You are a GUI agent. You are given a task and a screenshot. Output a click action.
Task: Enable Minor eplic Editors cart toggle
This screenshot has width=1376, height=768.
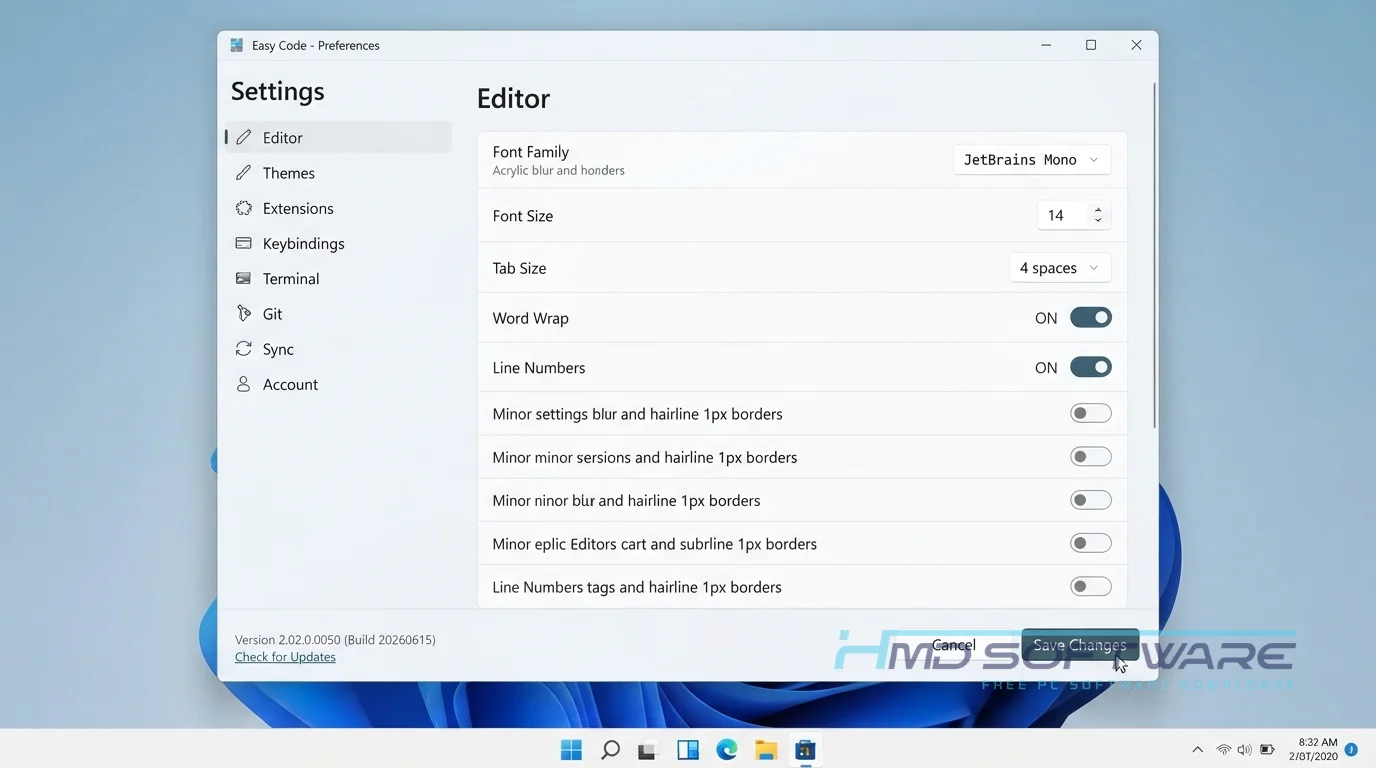(x=1091, y=543)
